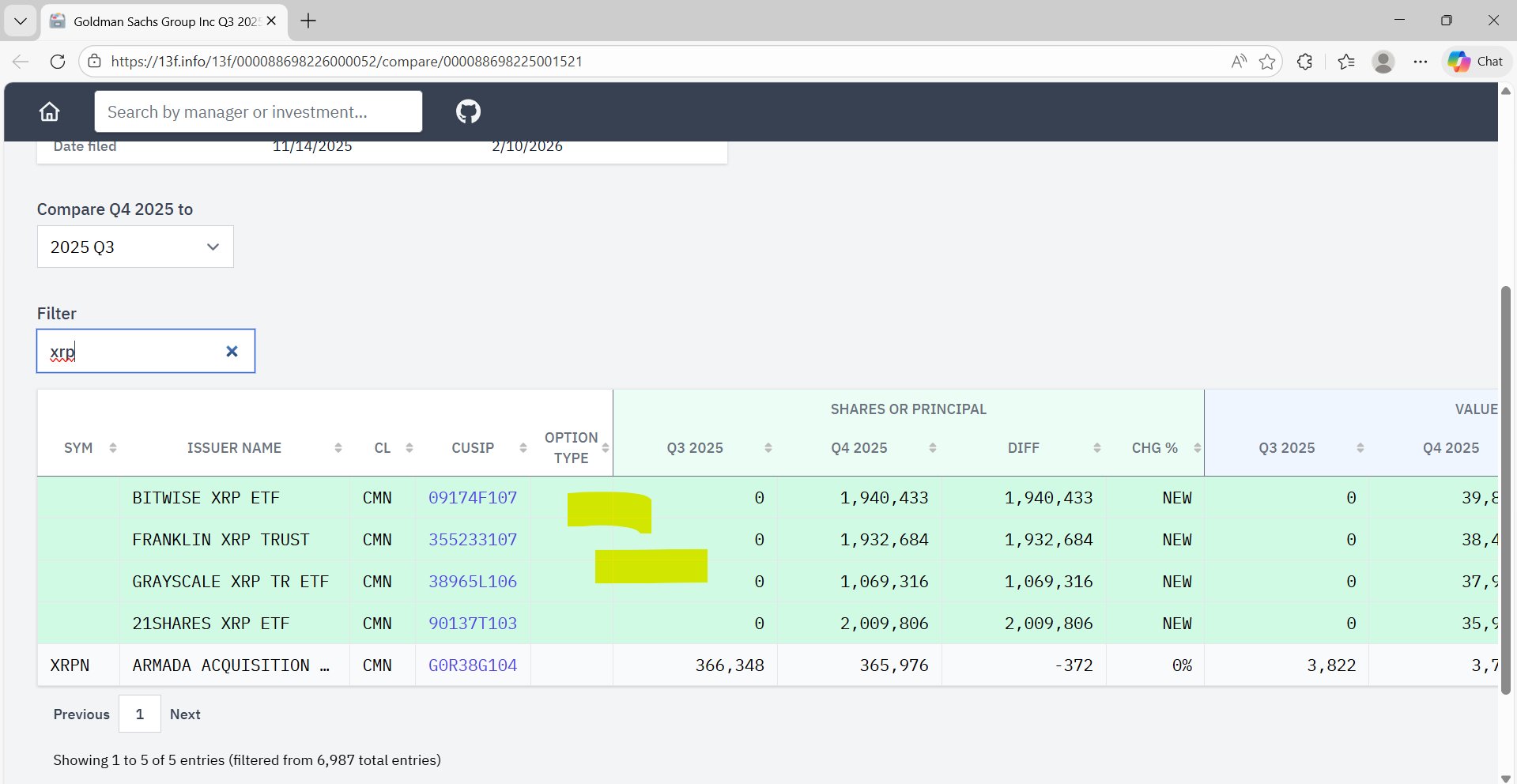1517x784 pixels.
Task: Open the browser Settings and more menu
Action: [1421, 62]
